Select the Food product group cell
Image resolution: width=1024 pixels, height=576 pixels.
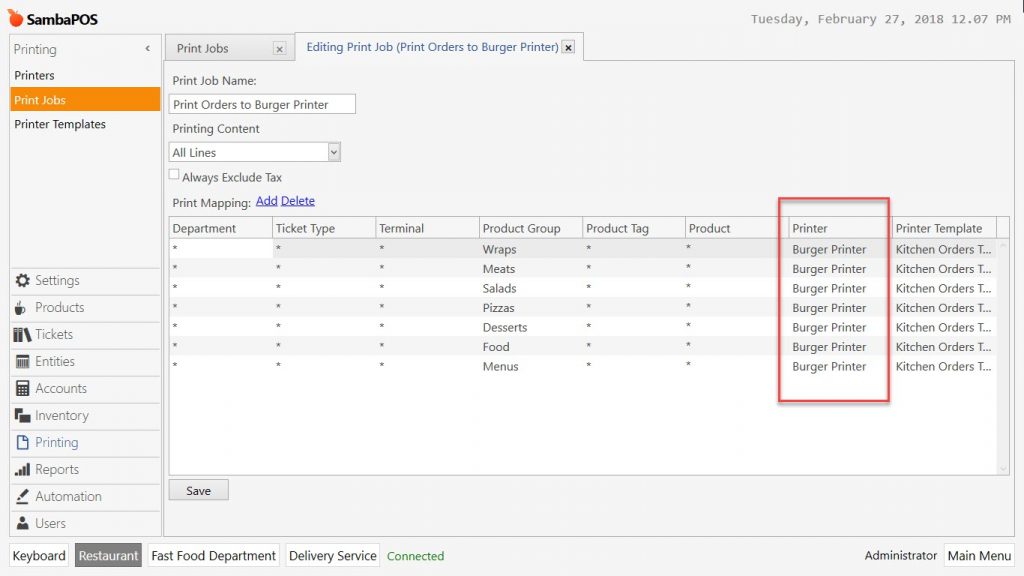coord(531,347)
